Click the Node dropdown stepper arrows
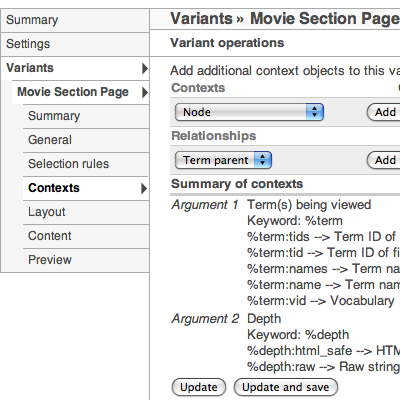This screenshot has width=400, height=400. (315, 112)
